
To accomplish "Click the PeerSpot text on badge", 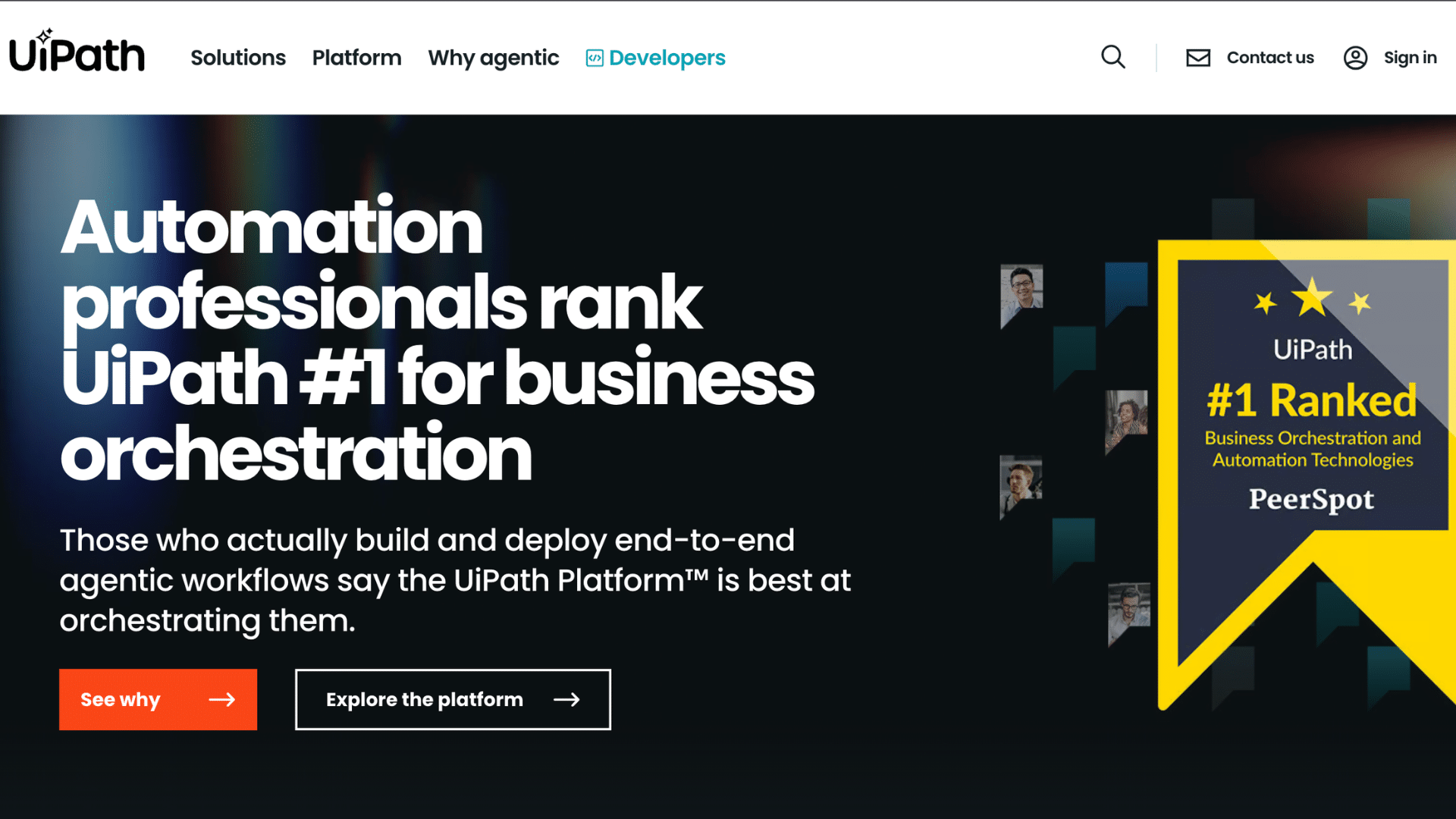I will [1311, 500].
